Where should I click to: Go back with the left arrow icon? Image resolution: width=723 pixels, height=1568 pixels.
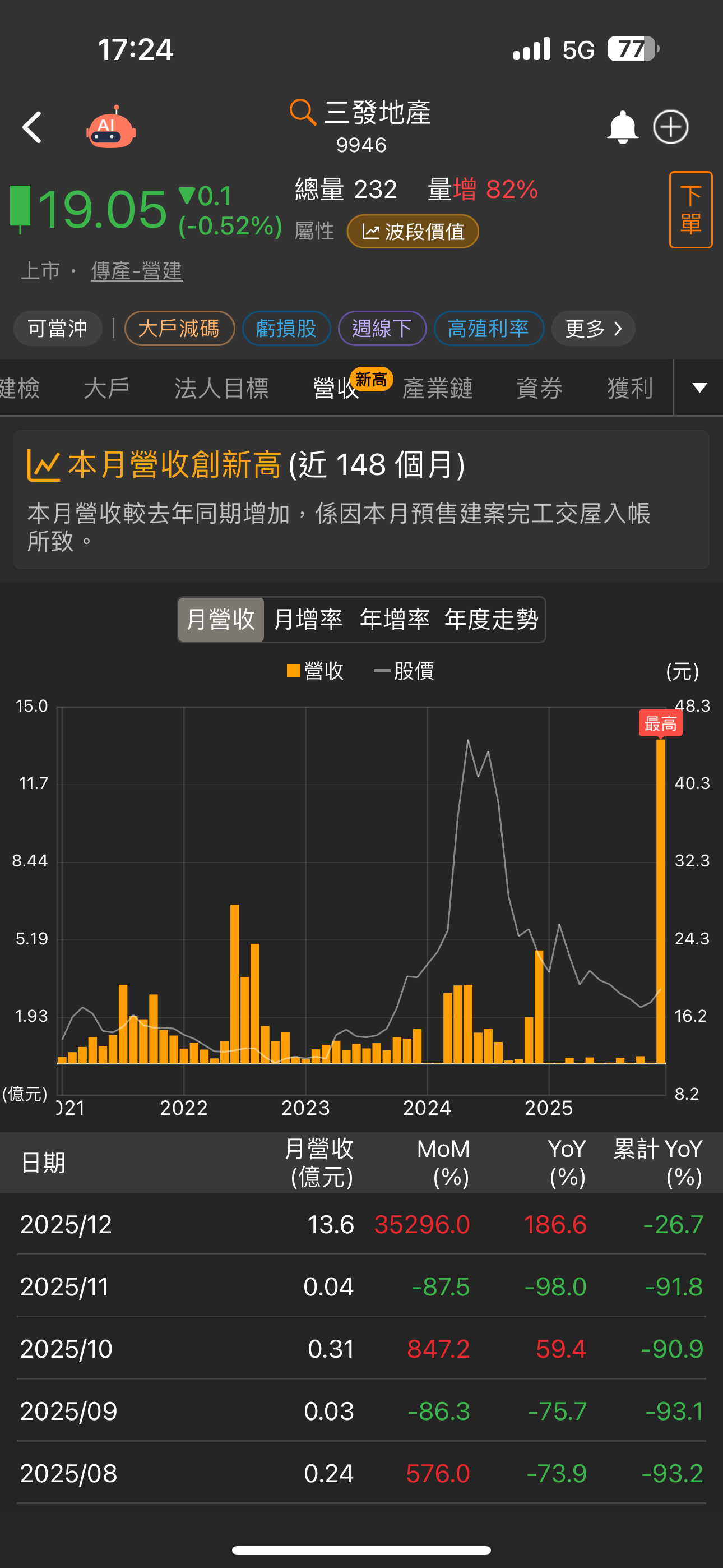click(x=31, y=127)
